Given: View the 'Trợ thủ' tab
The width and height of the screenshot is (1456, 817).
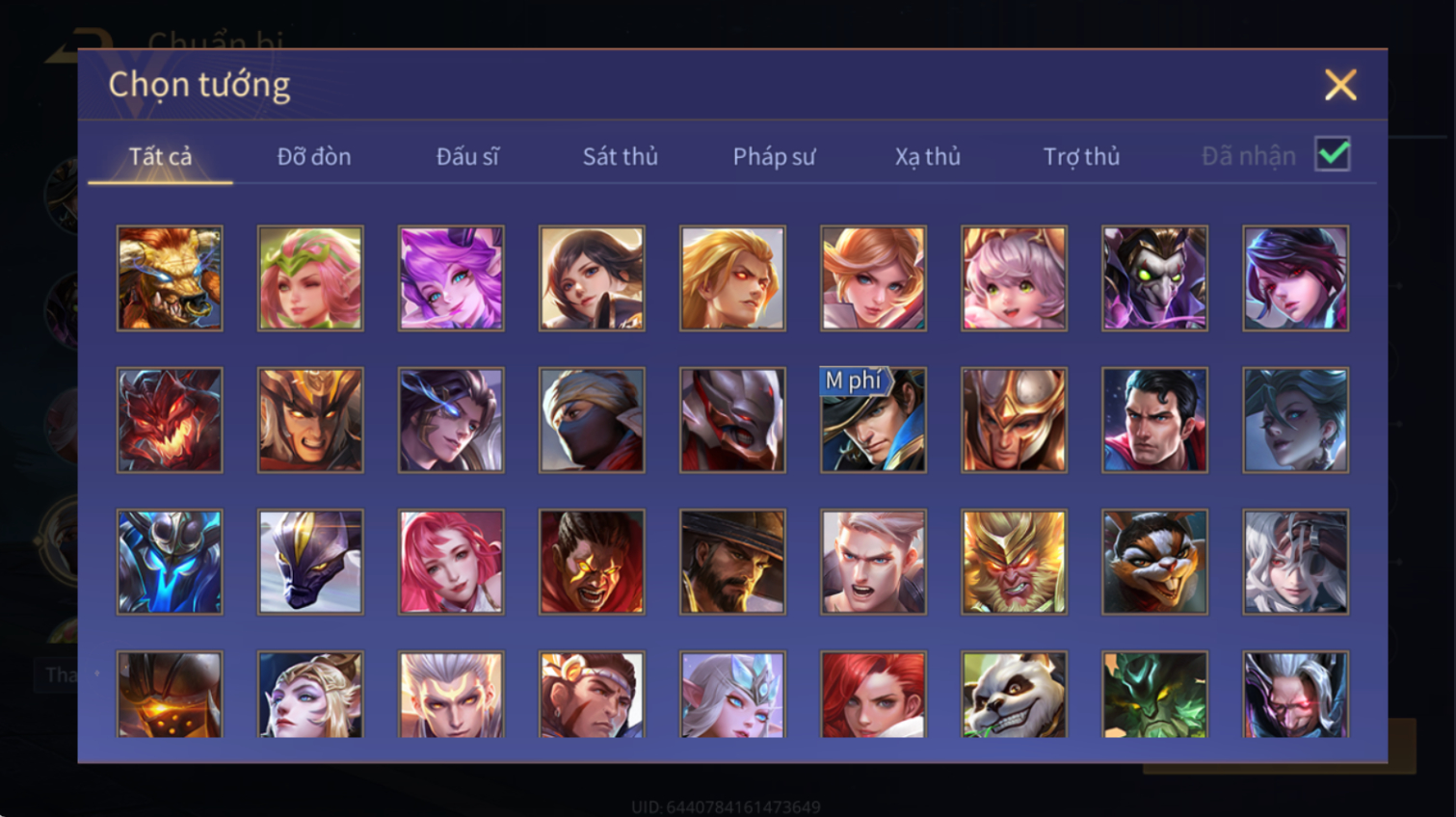Looking at the screenshot, I should (1081, 156).
